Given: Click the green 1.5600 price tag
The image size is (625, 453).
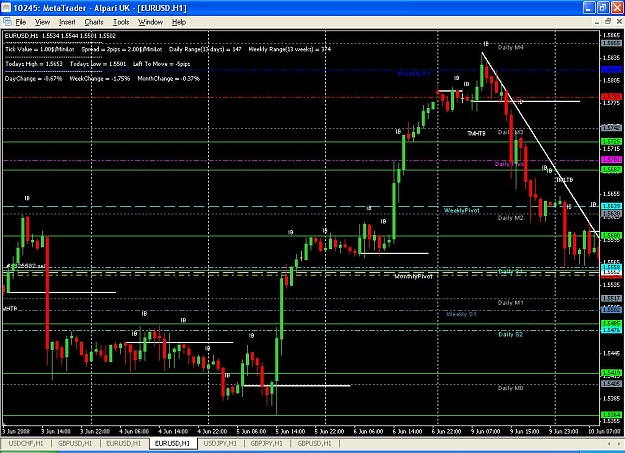Looking at the screenshot, I should (x=611, y=236).
